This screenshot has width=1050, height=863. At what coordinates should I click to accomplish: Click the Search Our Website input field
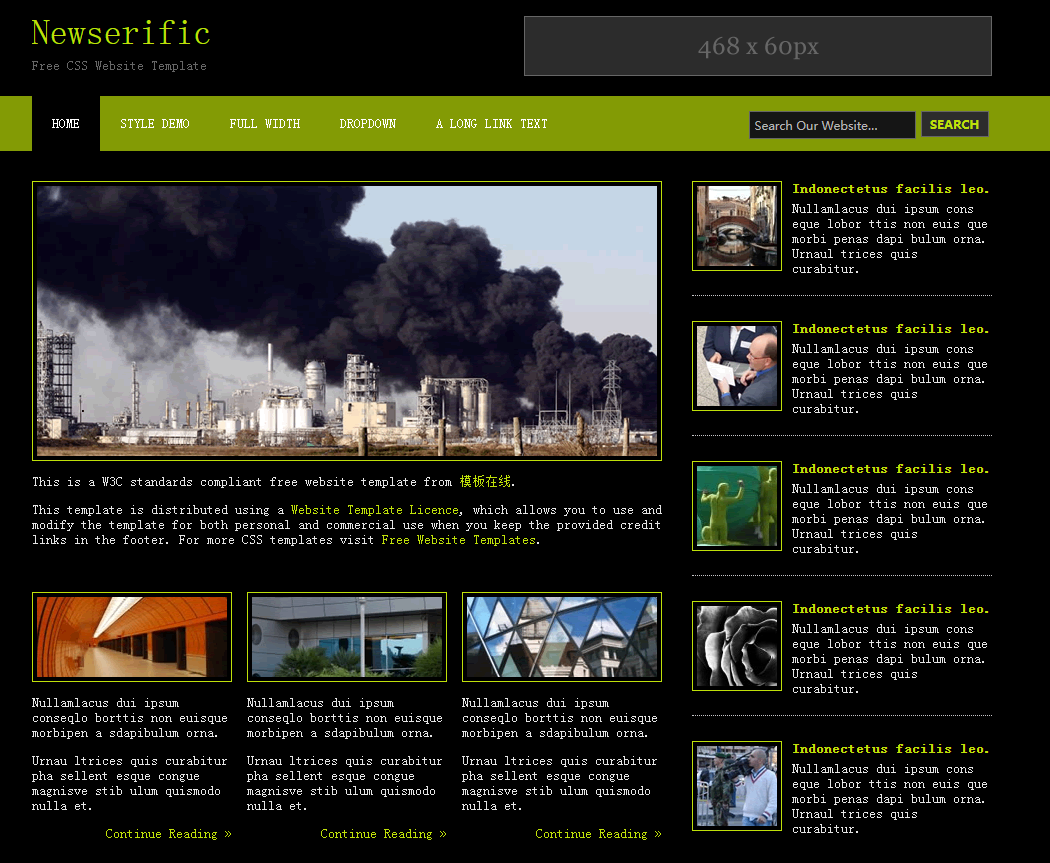(832, 125)
